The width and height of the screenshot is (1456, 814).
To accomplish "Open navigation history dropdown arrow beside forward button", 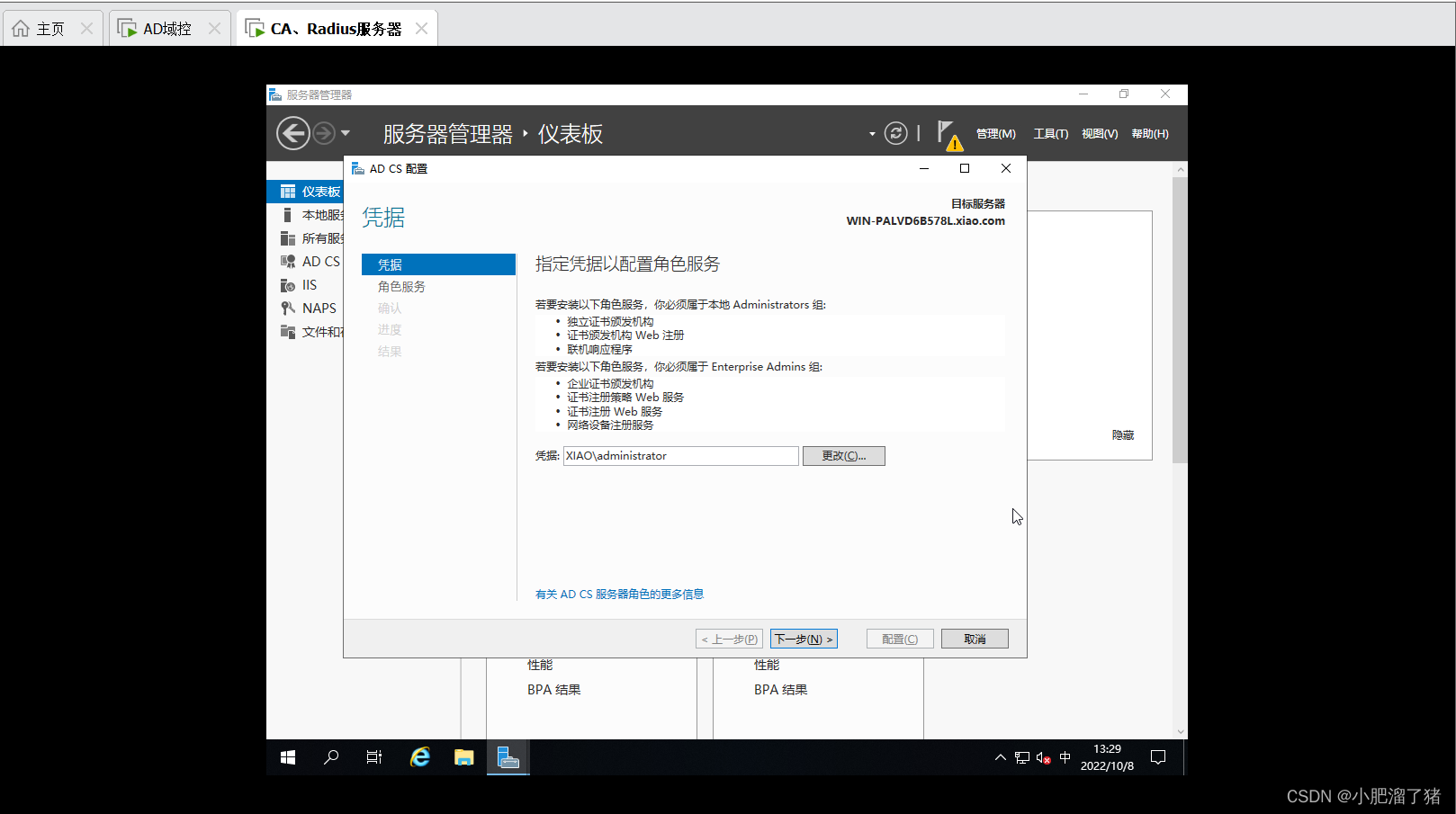I will click(x=346, y=133).
